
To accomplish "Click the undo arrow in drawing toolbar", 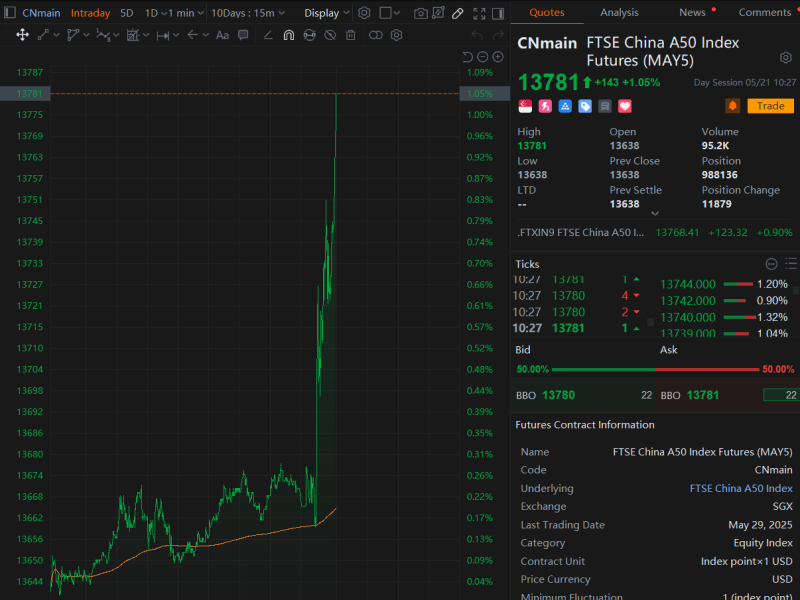I will click(477, 35).
